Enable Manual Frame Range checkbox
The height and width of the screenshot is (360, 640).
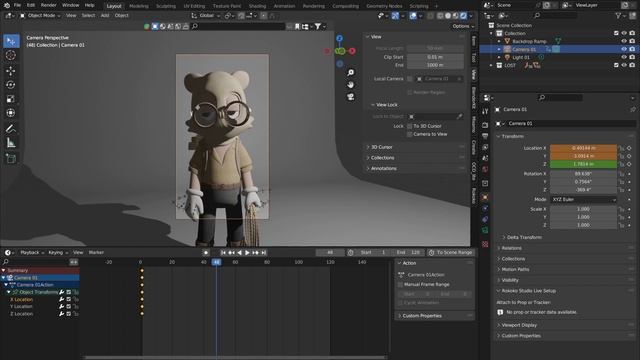pyautogui.click(x=400, y=284)
